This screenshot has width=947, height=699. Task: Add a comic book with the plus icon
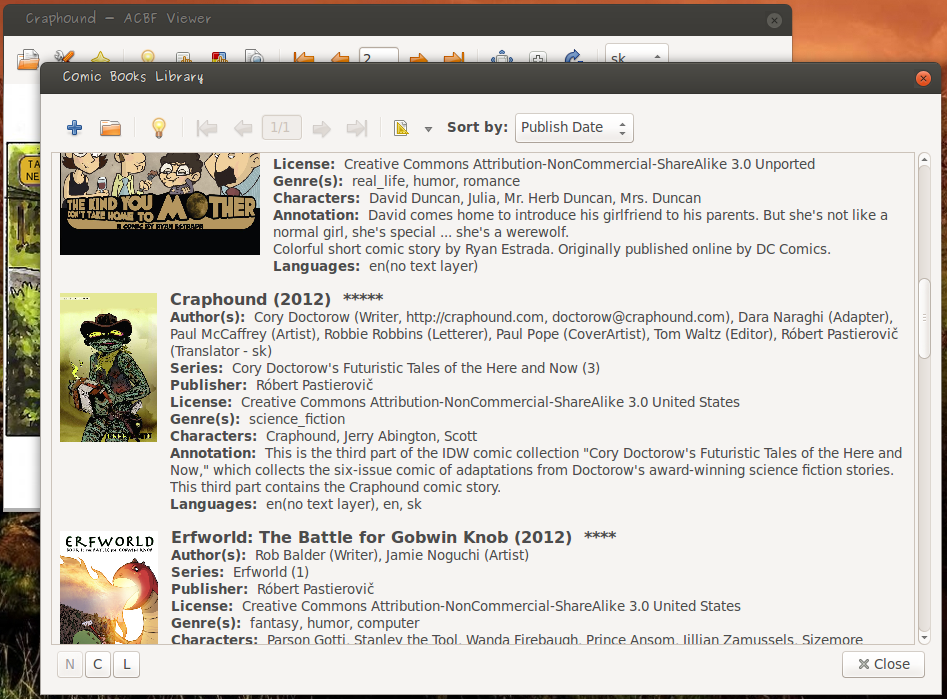tap(74, 127)
